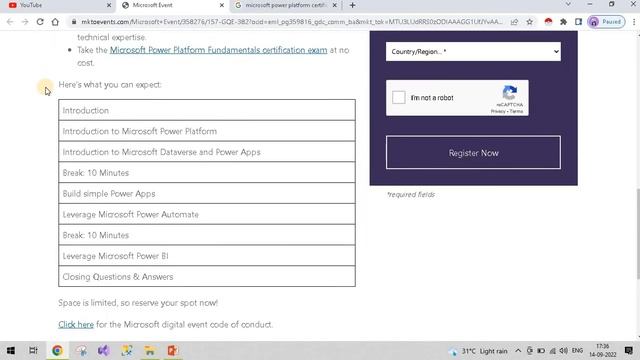Screen dimensions: 640x360
Task: Click the Register Now button
Action: [x=473, y=153]
